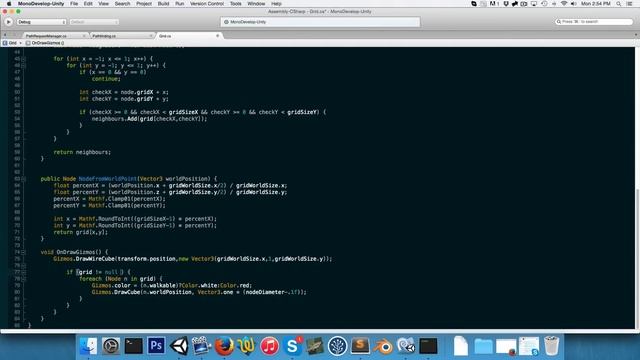
Task: Open the Run menu
Action: point(180,4)
